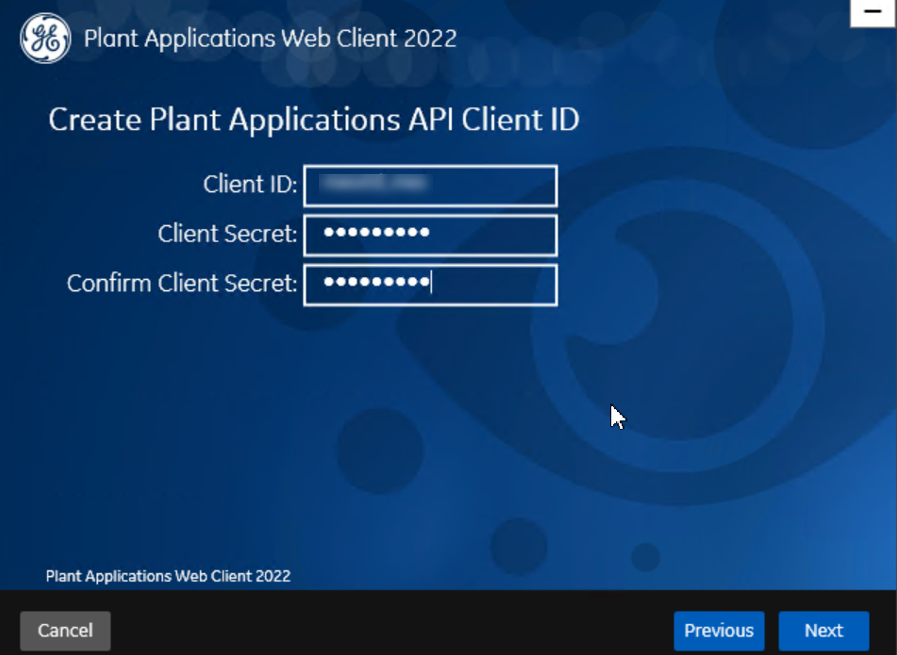Proceed with the Next button

pos(824,630)
